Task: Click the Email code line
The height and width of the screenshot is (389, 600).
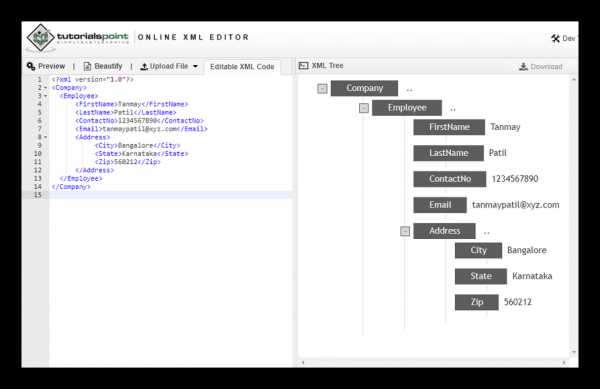Action: point(141,129)
